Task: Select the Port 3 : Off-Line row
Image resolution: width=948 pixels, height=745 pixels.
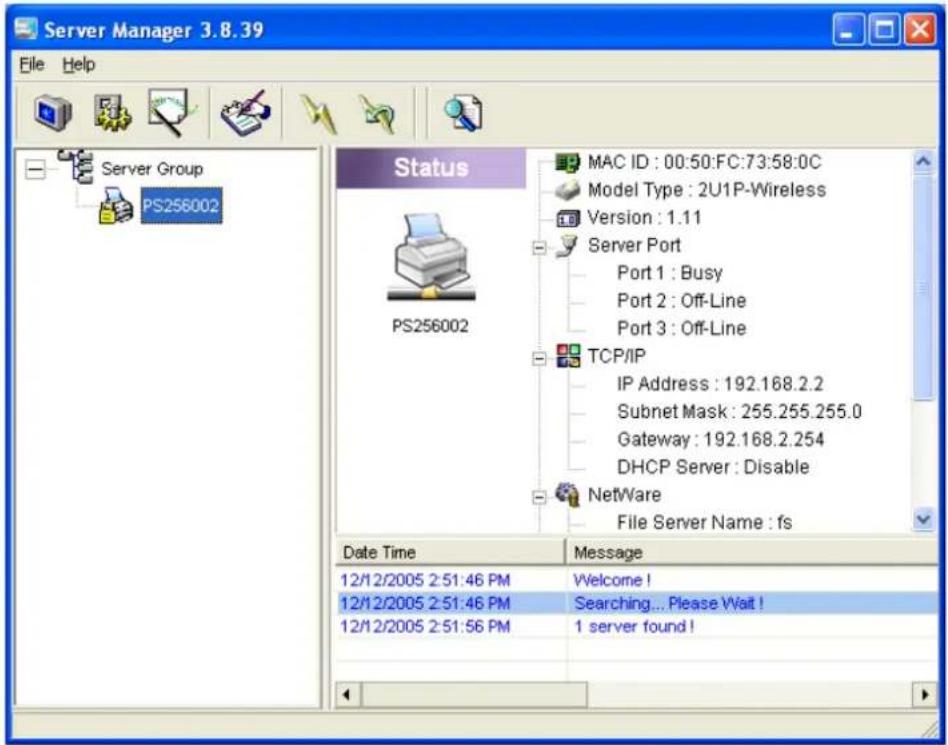Action: 681,328
